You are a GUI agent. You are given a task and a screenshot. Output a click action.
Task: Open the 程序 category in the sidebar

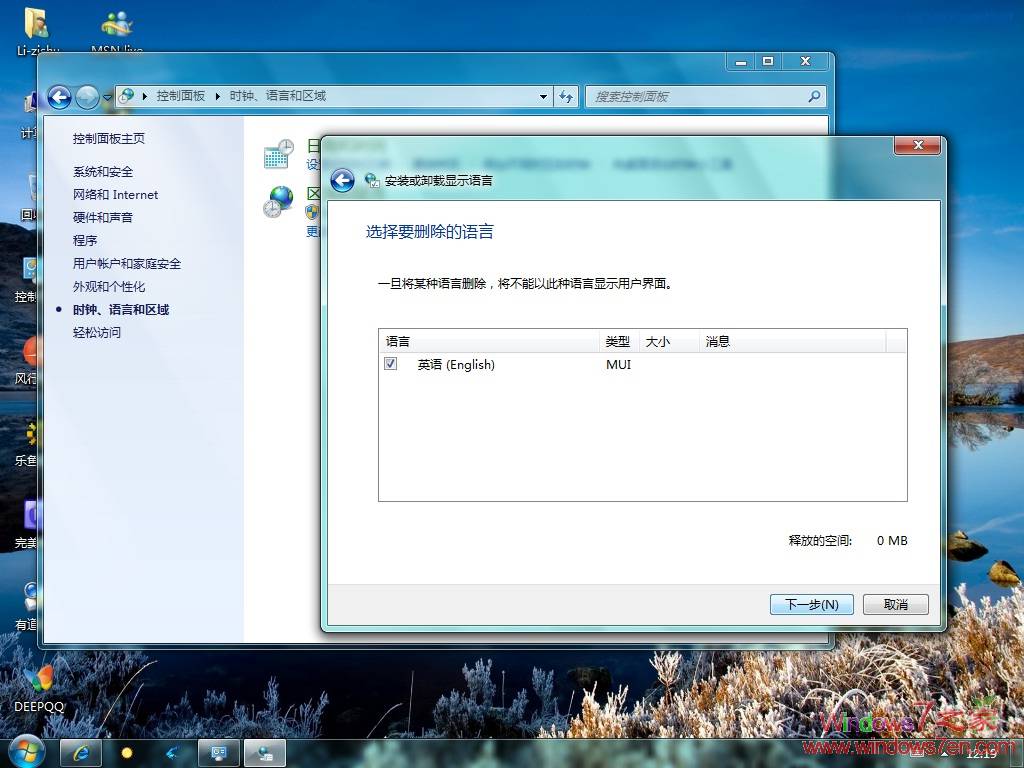click(85, 240)
